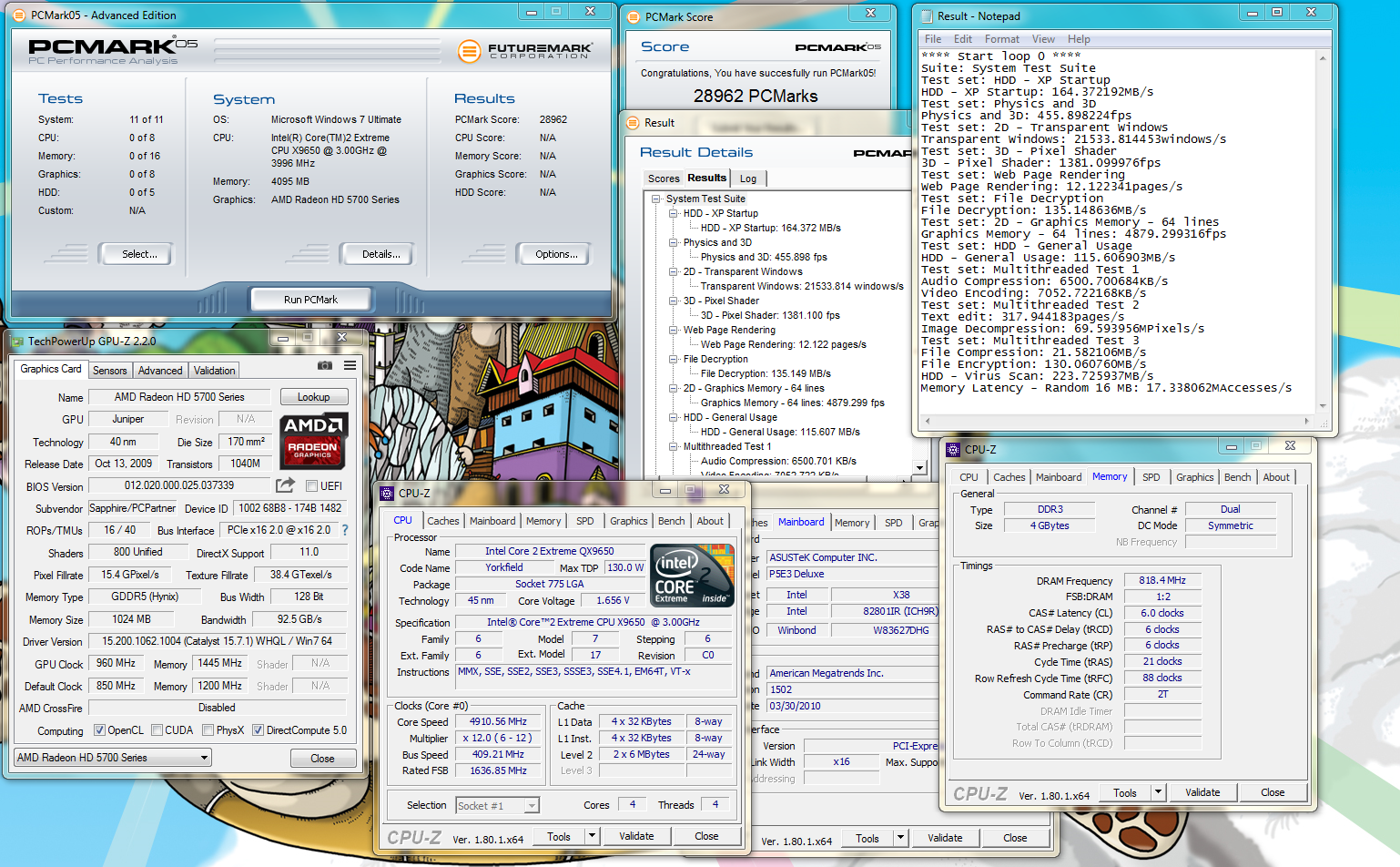Click the Bus Interface question mark icon

click(x=345, y=529)
